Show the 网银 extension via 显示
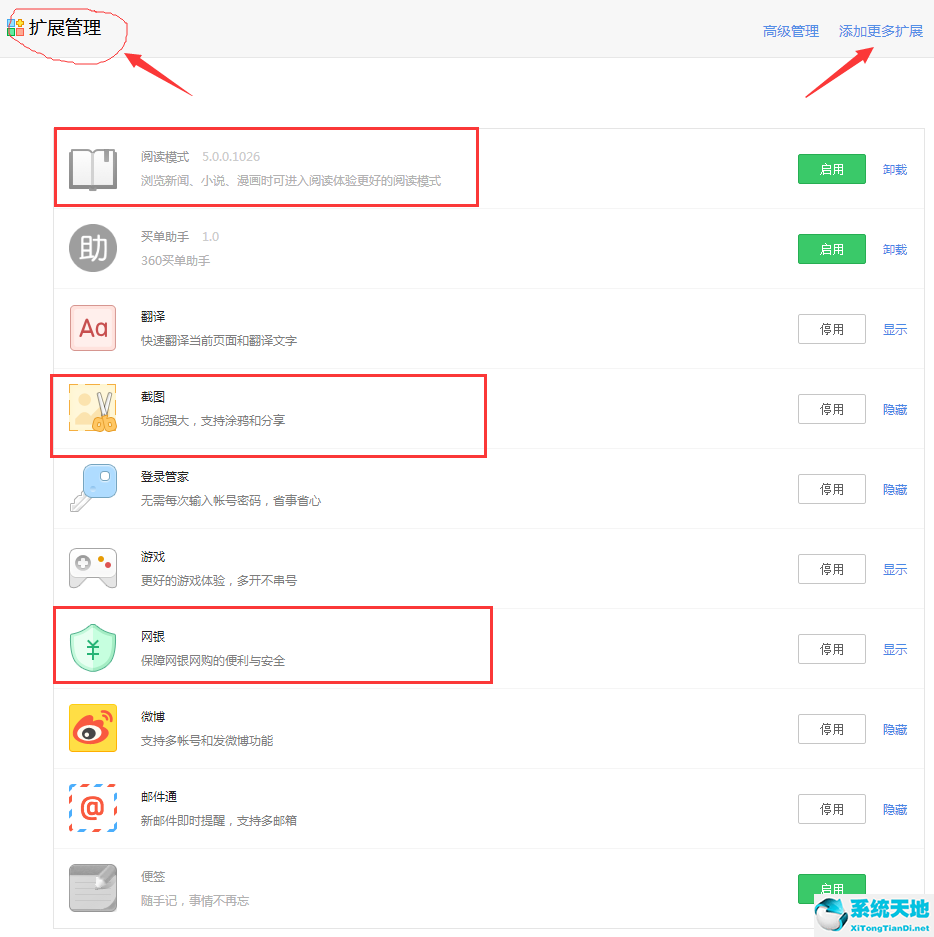The image size is (934, 937). click(x=895, y=650)
